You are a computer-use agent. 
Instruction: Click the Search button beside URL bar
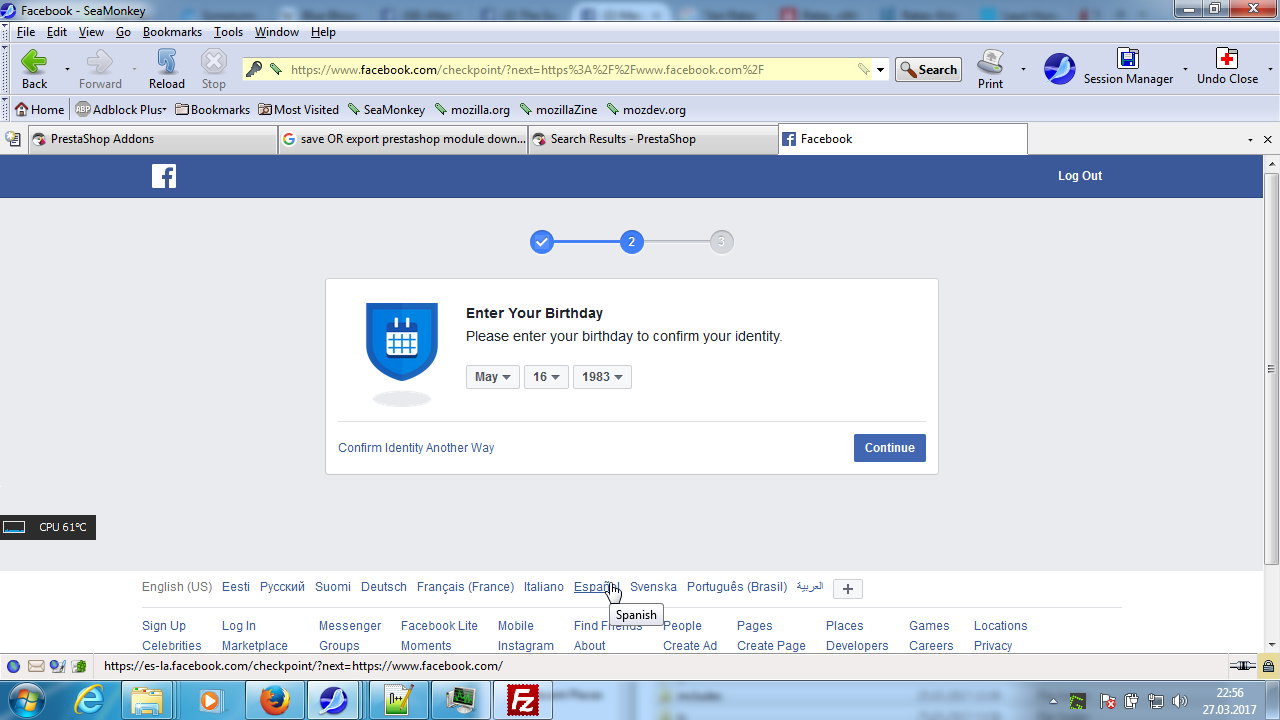coord(928,69)
